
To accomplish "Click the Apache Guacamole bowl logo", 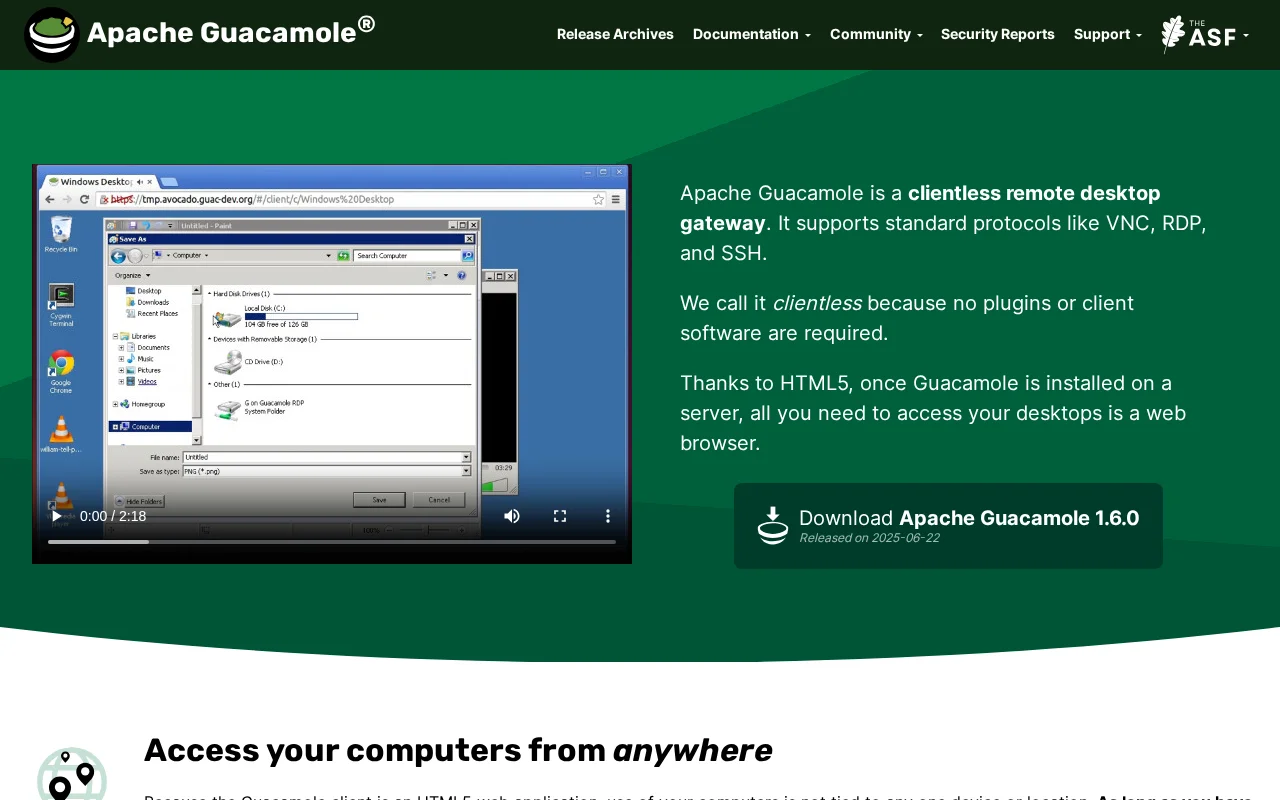I will click(x=52, y=34).
